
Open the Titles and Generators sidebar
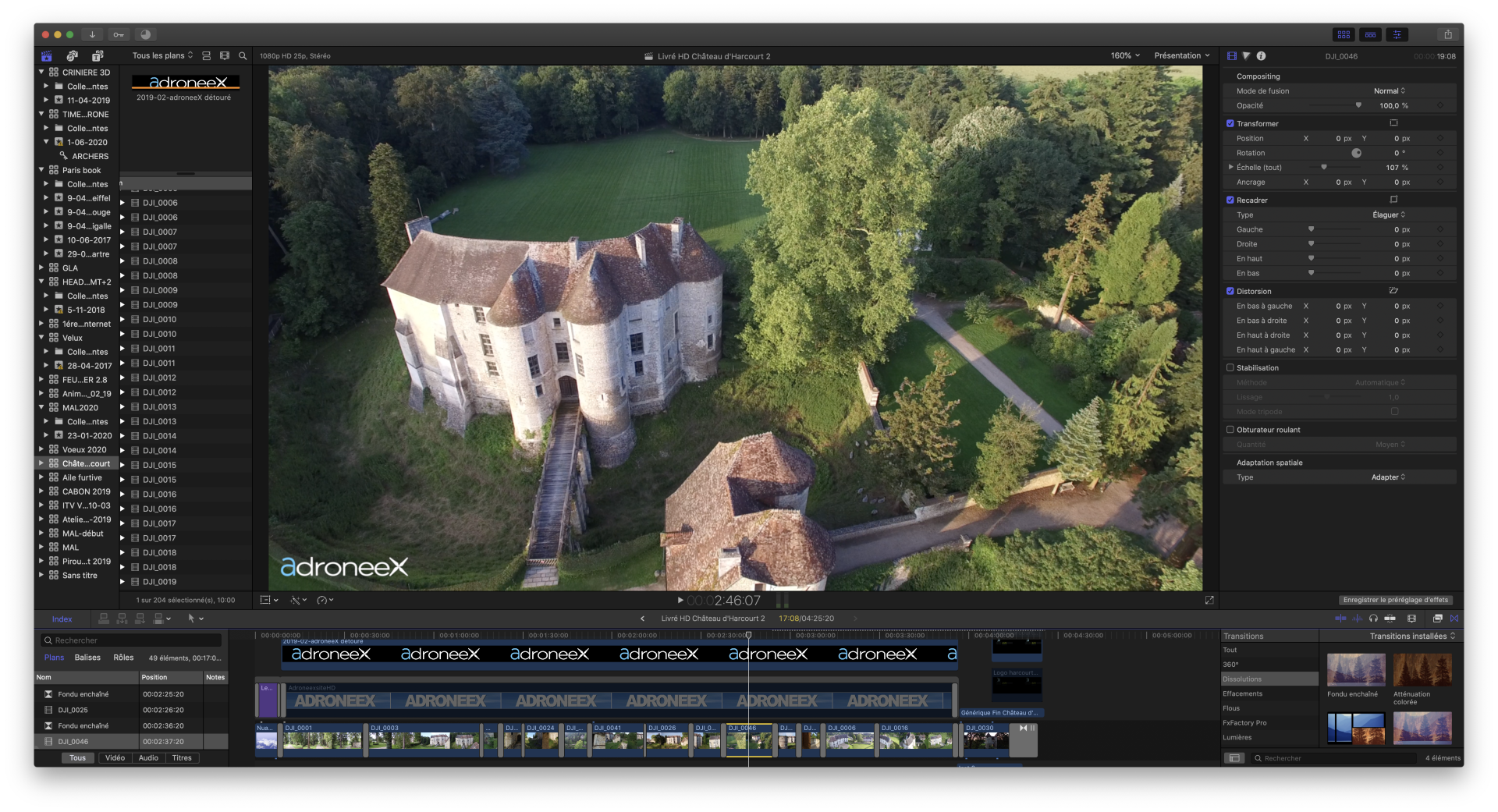click(x=98, y=56)
